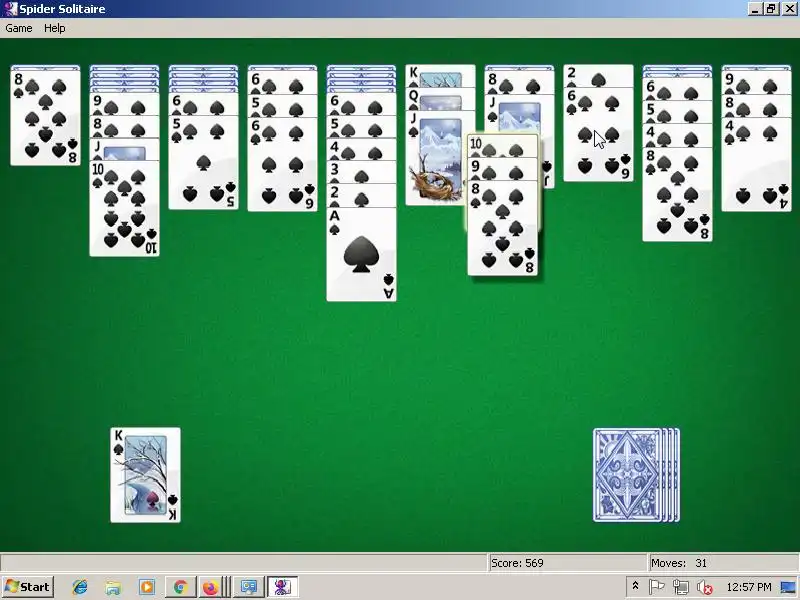The height and width of the screenshot is (600, 800).
Task: Open the Action Center flag icon
Action: click(x=657, y=587)
